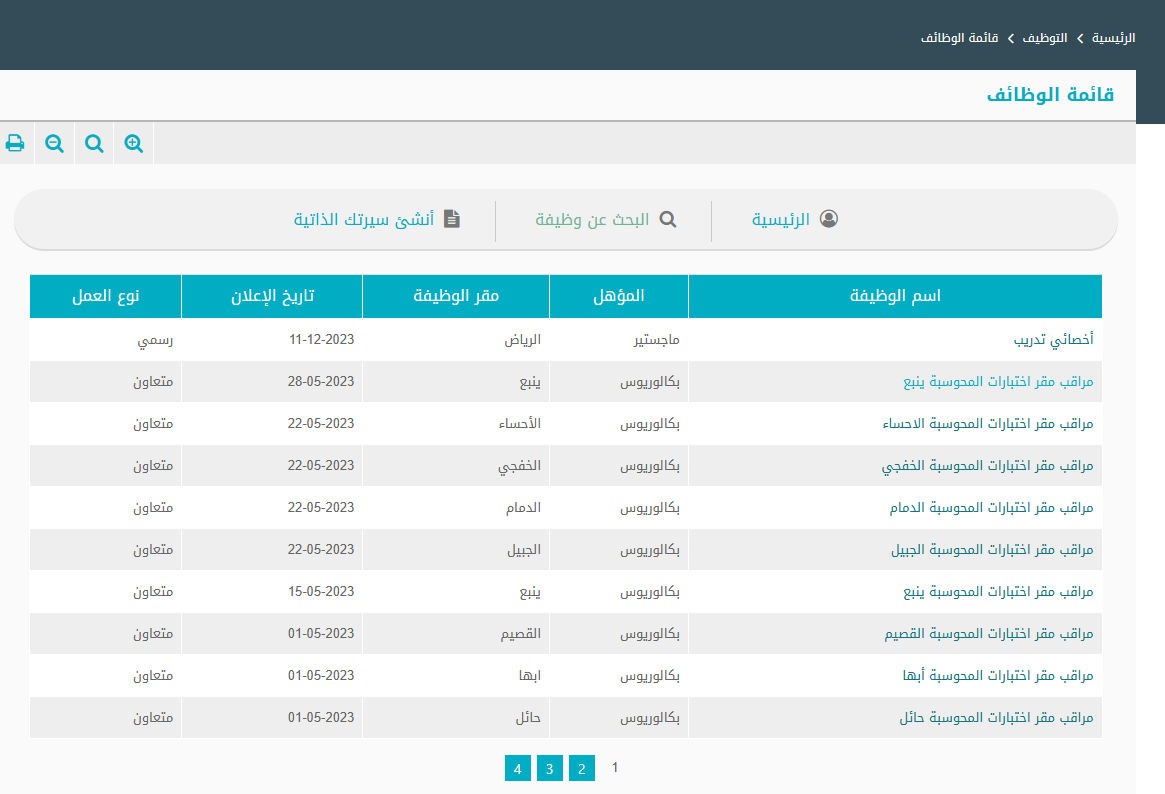Go to الرئيسية in the breadcrumb
This screenshot has height=794, width=1165.
point(1113,38)
